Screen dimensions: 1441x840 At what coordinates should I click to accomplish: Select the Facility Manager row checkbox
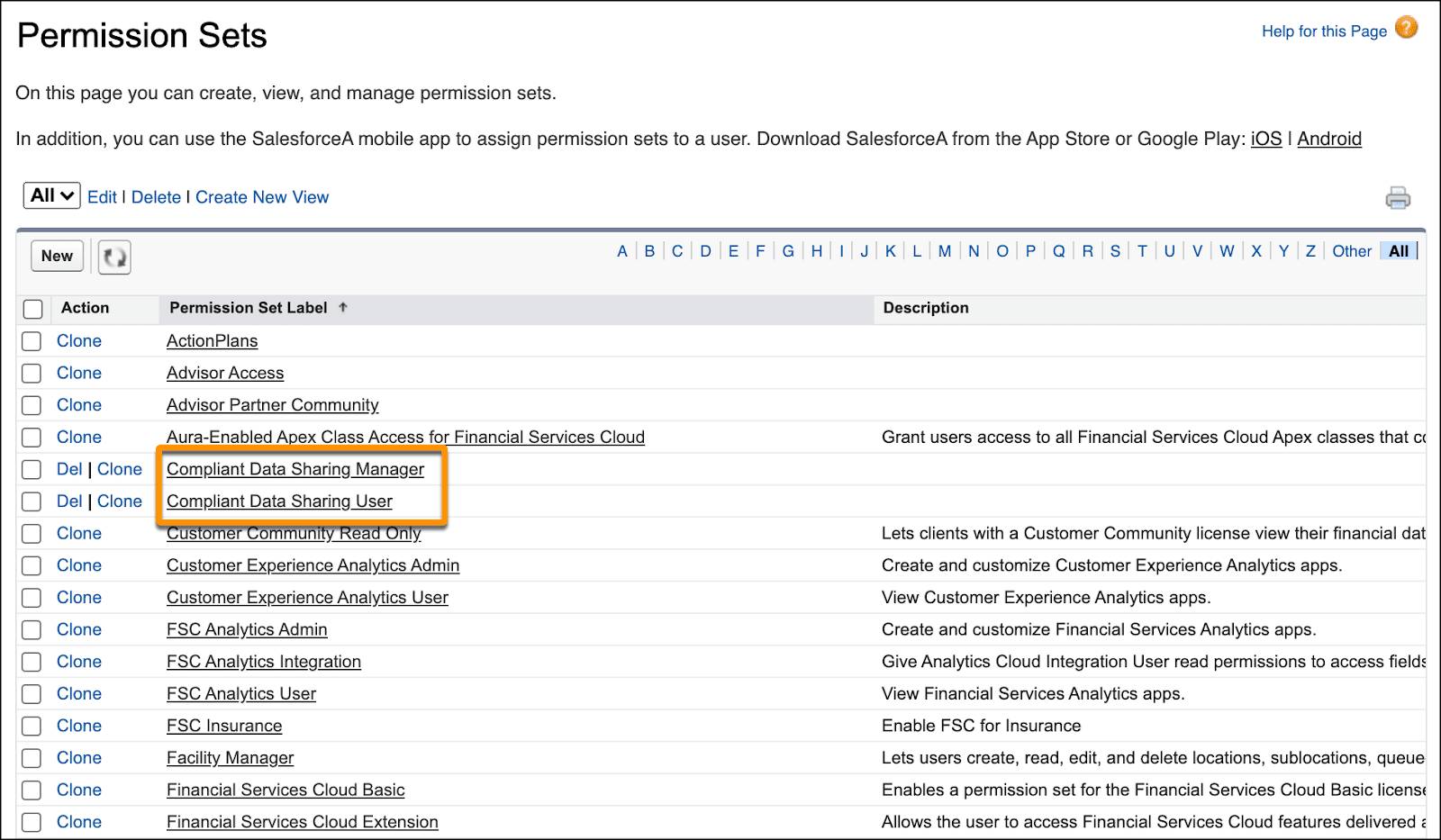point(32,758)
